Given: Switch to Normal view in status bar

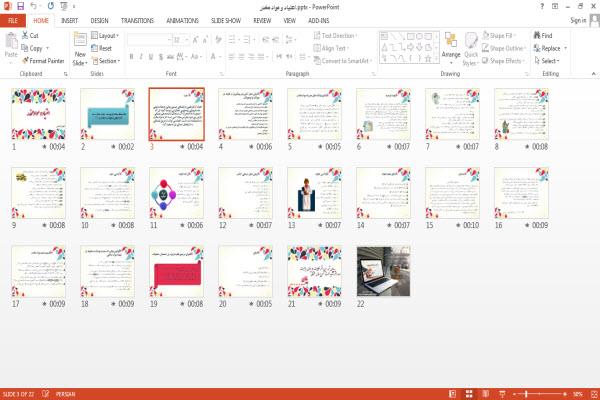Looking at the screenshot, I should click(453, 393).
